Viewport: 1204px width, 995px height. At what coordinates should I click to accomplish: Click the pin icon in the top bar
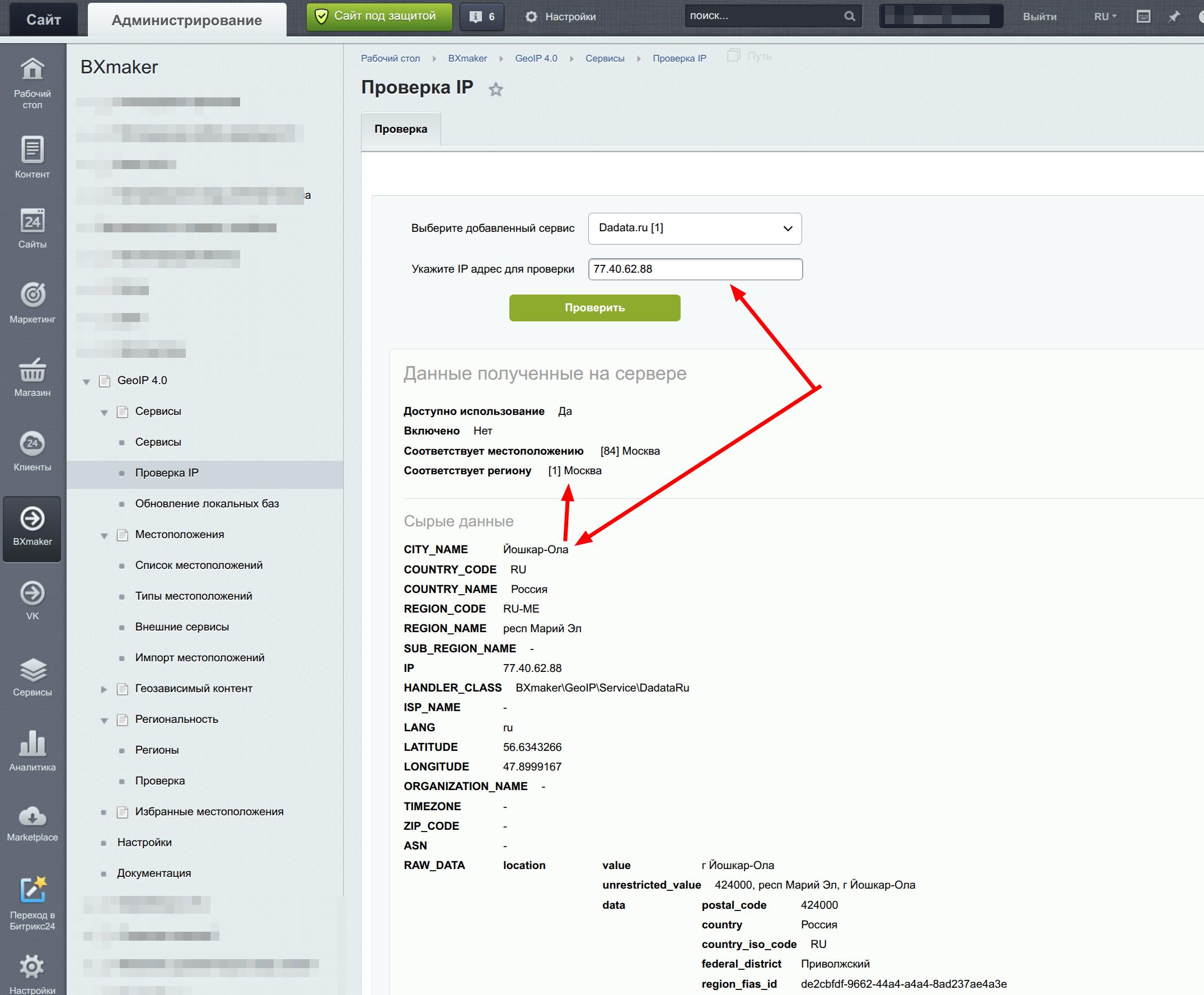[x=1174, y=17]
